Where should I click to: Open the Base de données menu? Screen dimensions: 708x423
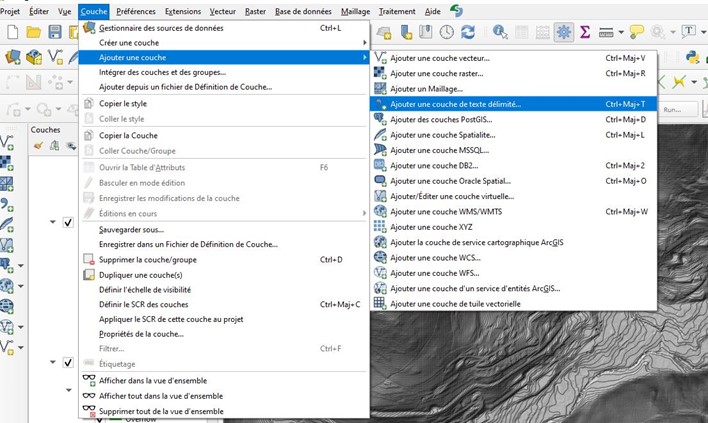pyautogui.click(x=303, y=11)
